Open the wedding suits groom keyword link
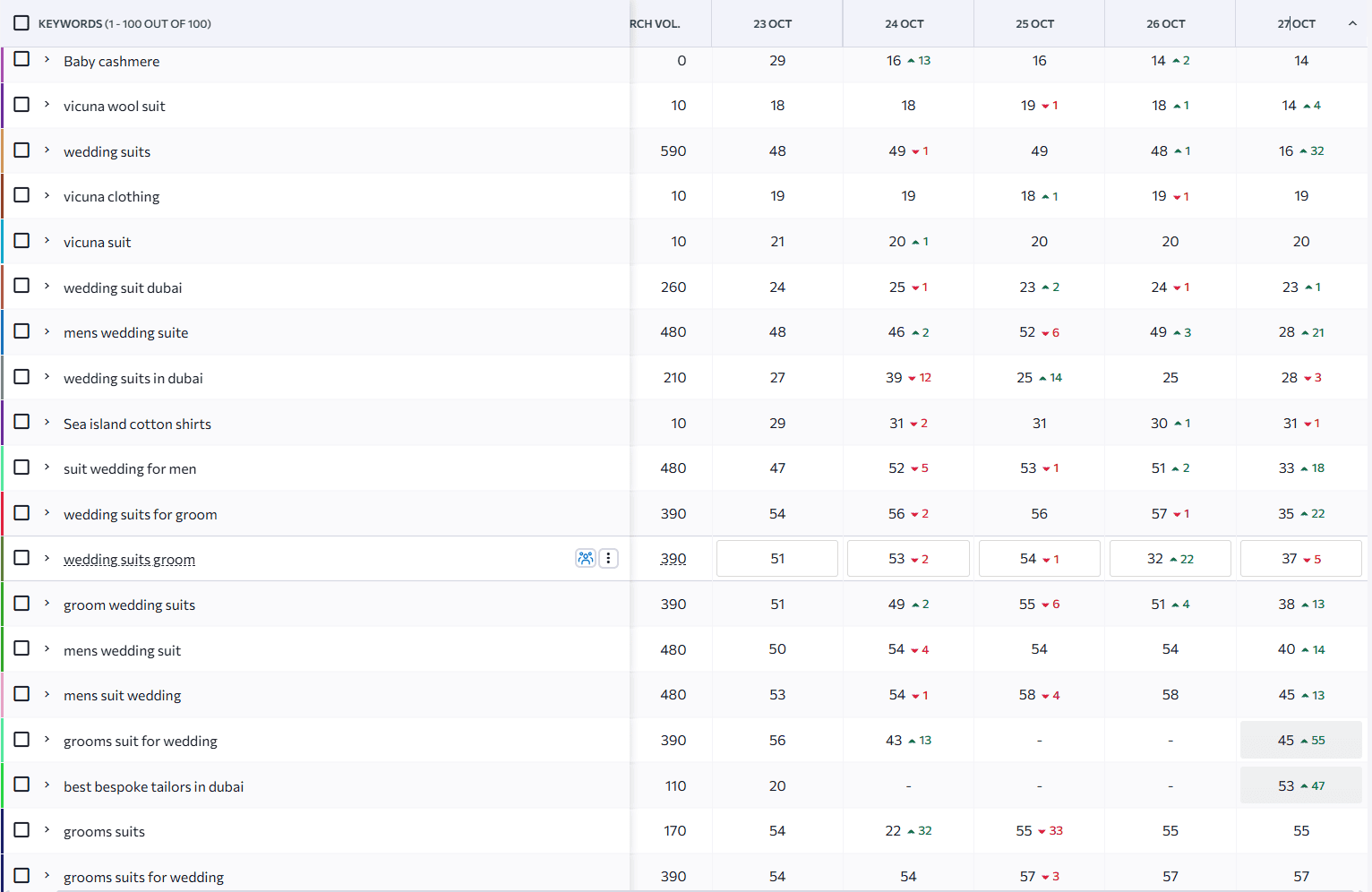Image resolution: width=1372 pixels, height=892 pixels. (129, 560)
